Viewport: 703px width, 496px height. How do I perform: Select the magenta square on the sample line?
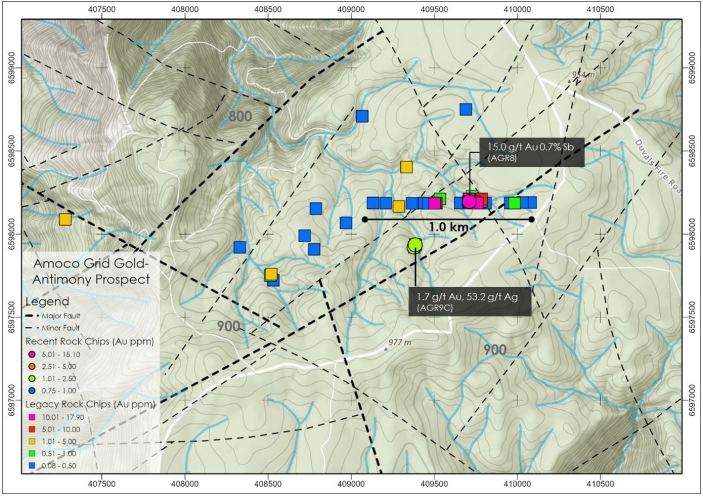(434, 203)
